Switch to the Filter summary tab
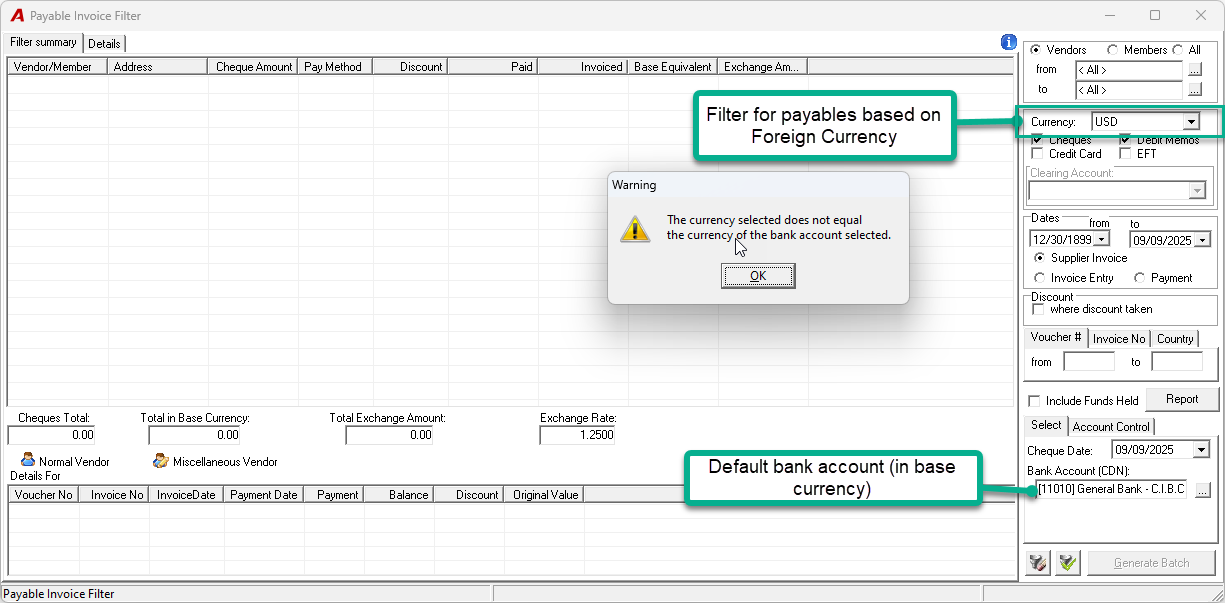This screenshot has height=603, width=1225. [43, 42]
